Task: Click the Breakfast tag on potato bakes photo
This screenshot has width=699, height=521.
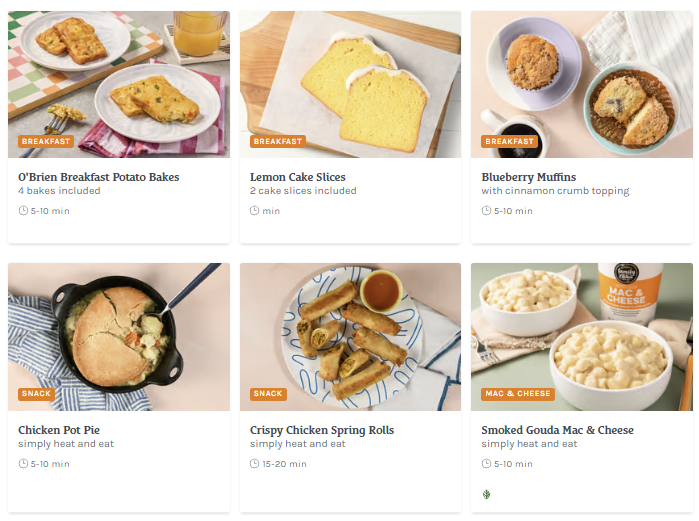Action: tap(46, 142)
